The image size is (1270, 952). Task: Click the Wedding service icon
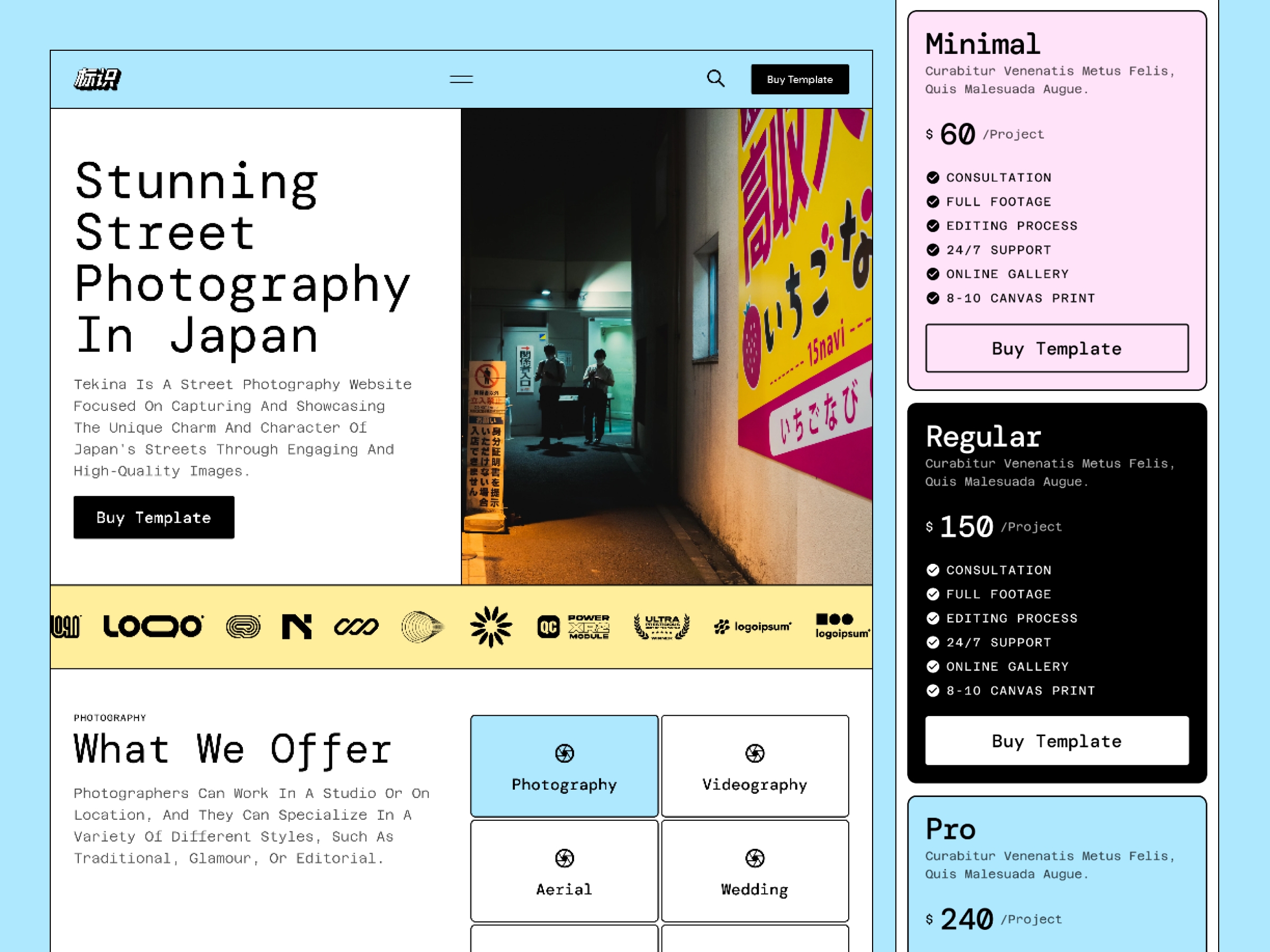click(x=754, y=858)
